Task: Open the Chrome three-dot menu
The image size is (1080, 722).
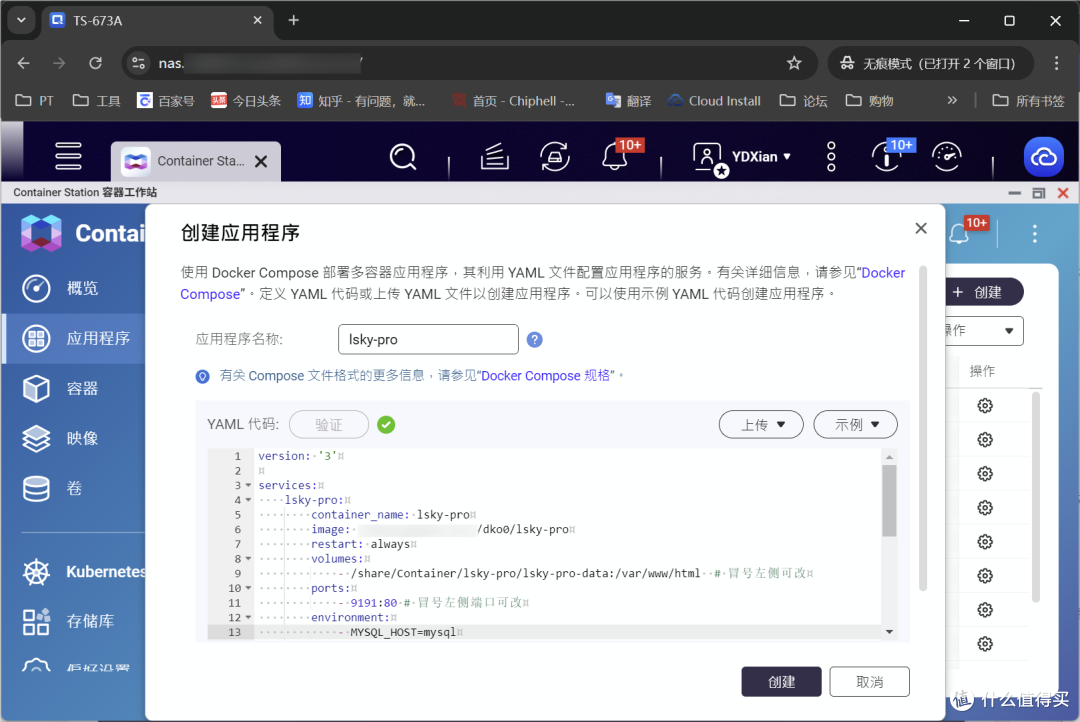Action: click(1056, 63)
